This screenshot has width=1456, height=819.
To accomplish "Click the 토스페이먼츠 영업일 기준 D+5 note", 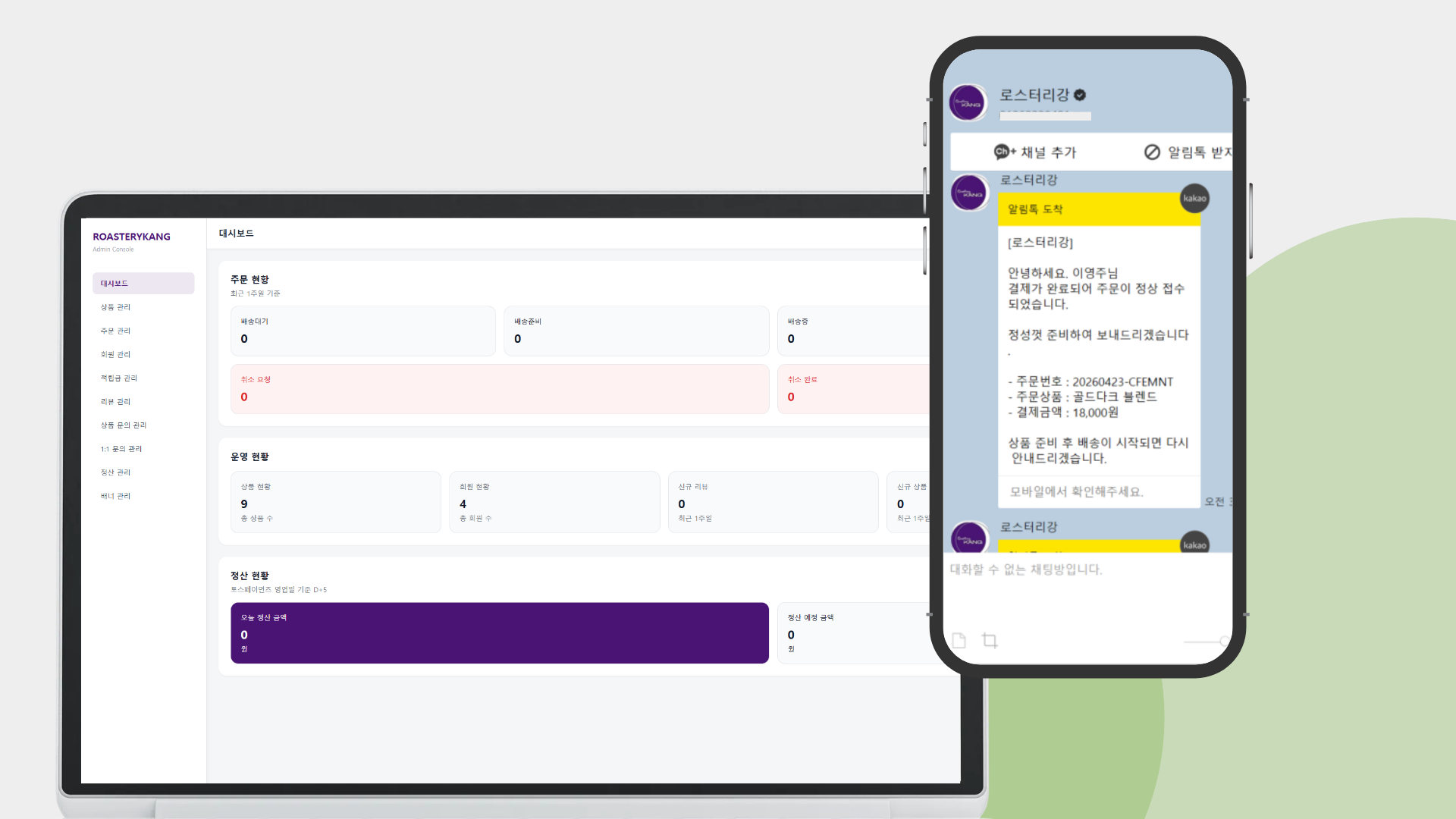I will click(279, 590).
